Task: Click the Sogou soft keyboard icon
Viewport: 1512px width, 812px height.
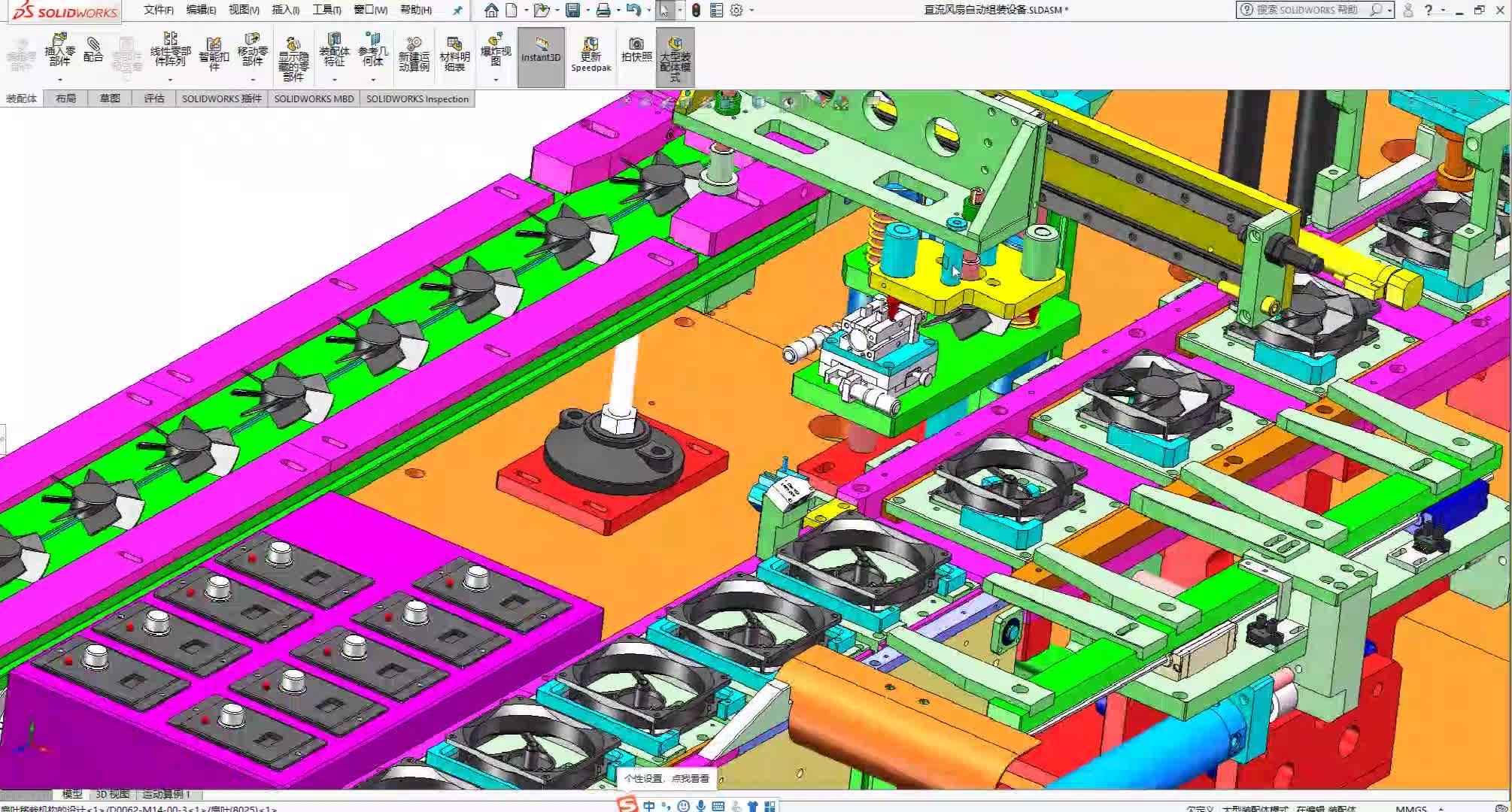Action: click(718, 806)
